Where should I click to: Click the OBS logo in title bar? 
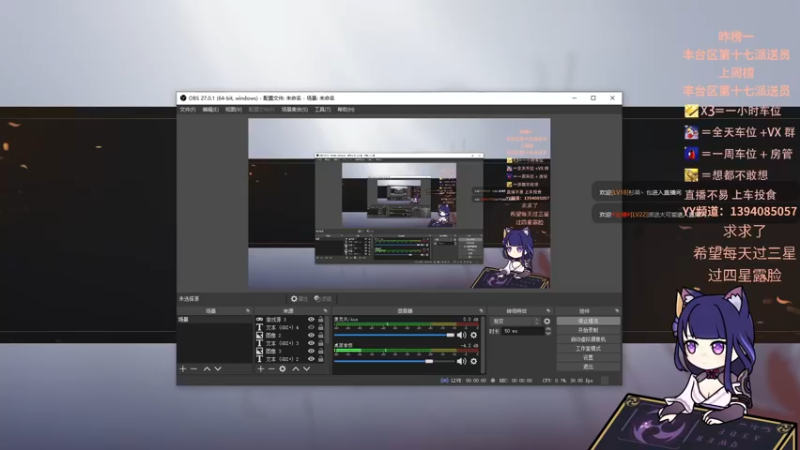[183, 98]
